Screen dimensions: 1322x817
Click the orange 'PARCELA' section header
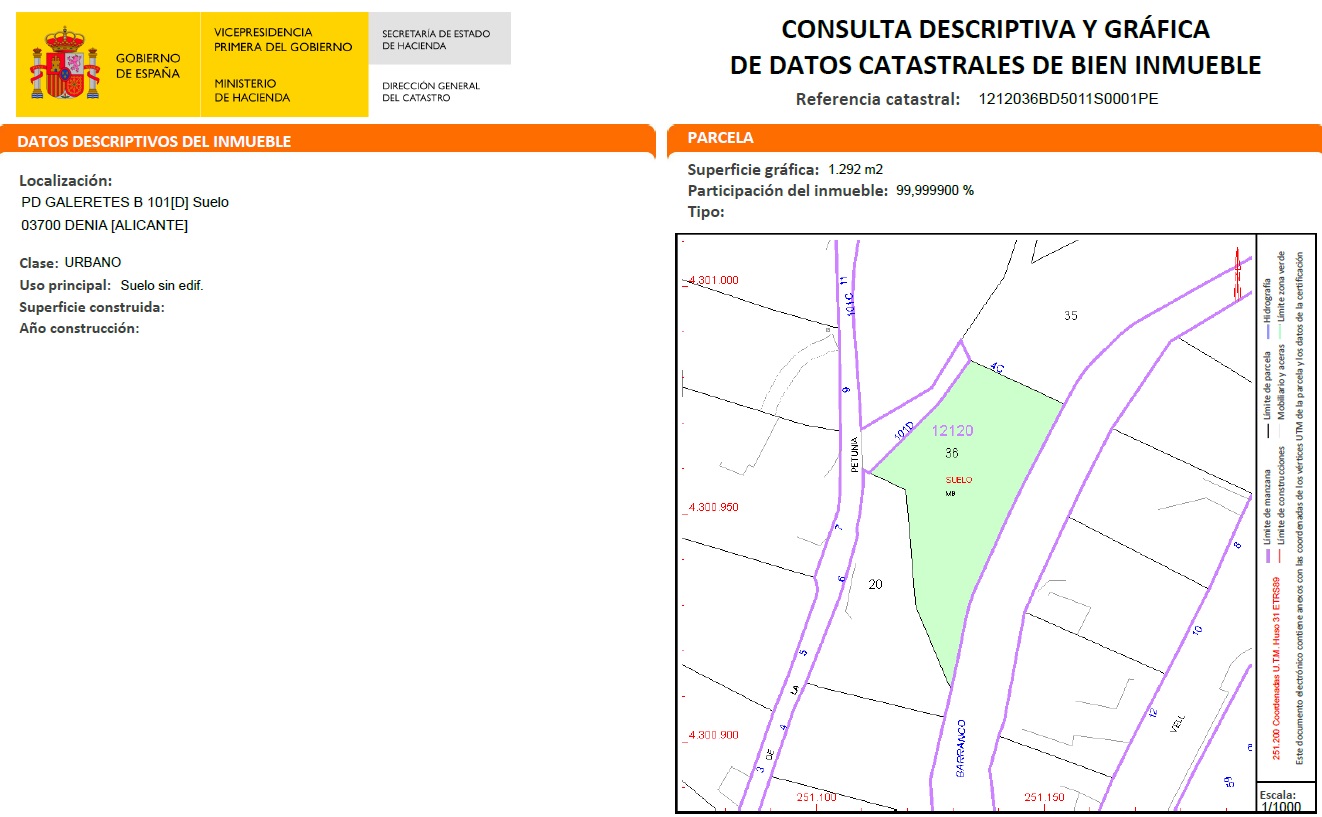721,138
